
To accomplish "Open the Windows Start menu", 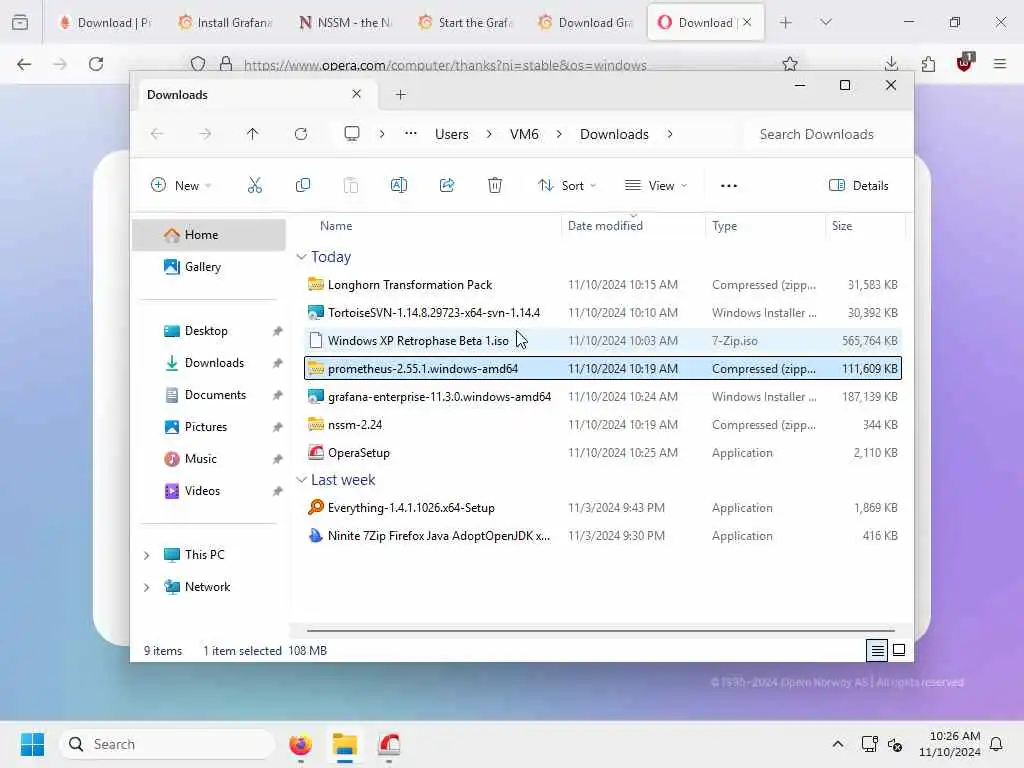I will click(x=32, y=744).
